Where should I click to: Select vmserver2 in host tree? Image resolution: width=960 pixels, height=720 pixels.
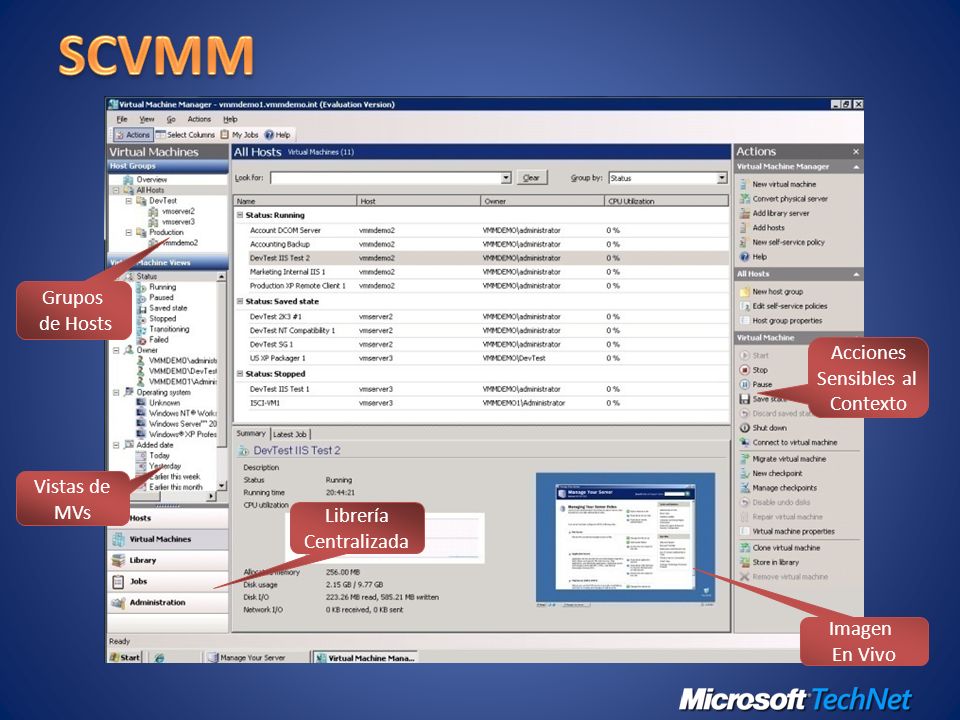tap(178, 211)
